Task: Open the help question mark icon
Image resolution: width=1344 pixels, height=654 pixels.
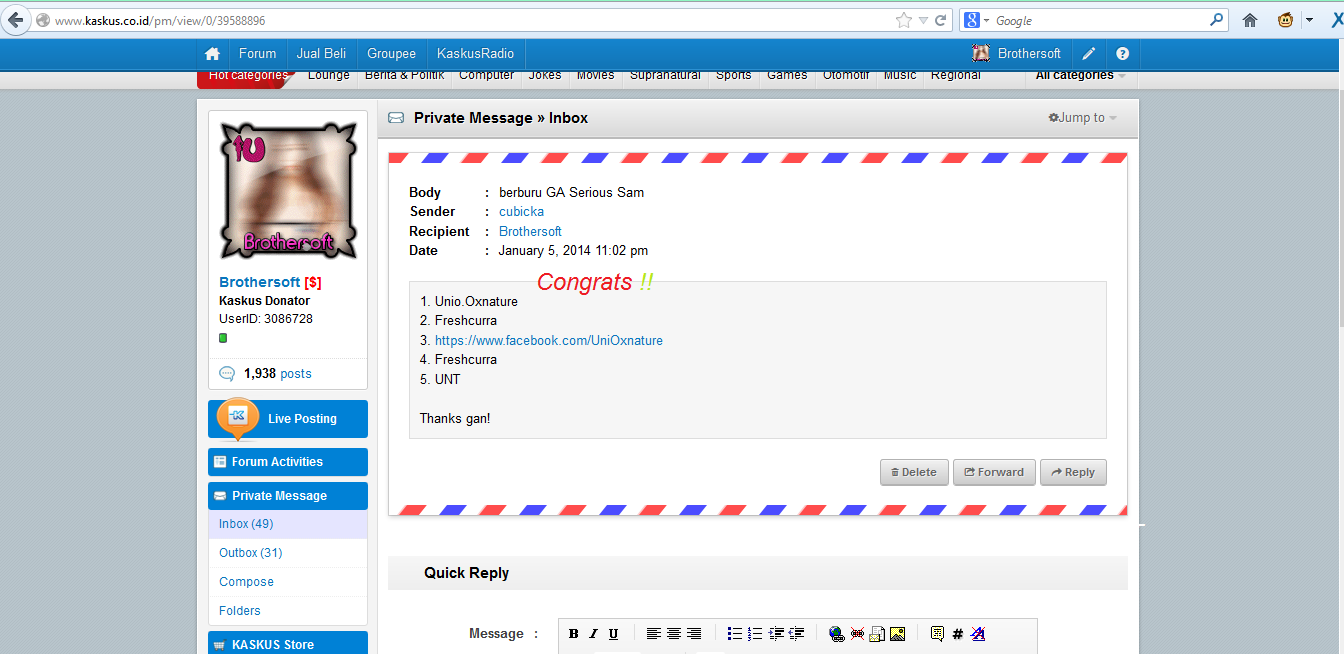Action: (x=1122, y=54)
